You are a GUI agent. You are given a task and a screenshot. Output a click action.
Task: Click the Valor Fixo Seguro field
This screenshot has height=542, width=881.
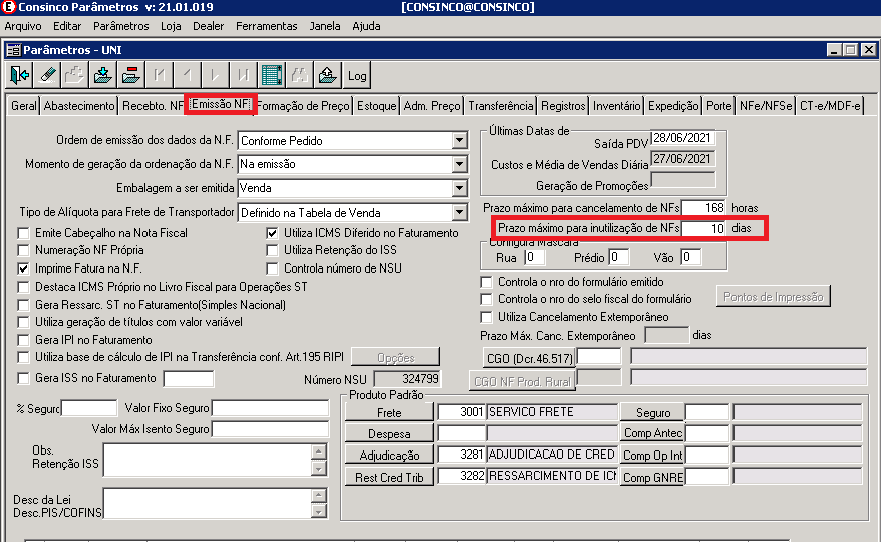coord(270,408)
